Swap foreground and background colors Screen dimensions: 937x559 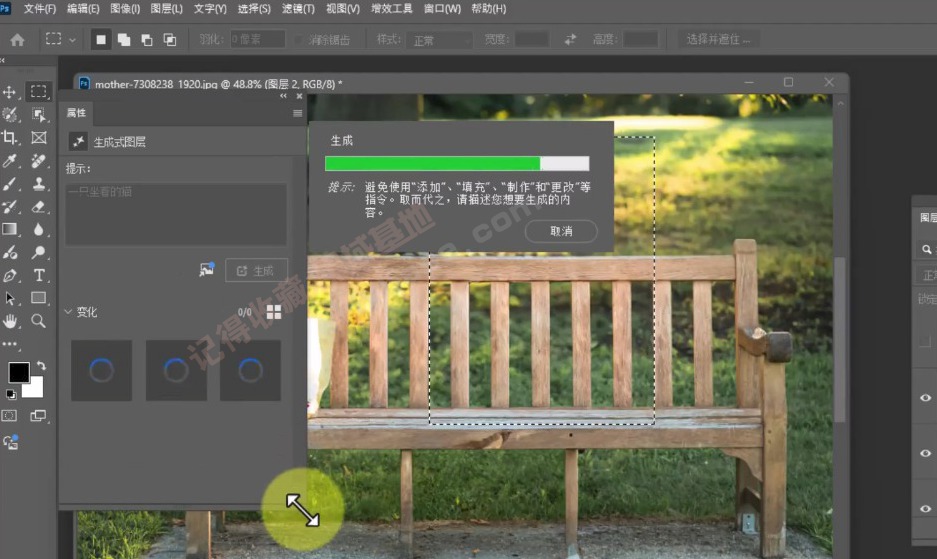point(41,365)
